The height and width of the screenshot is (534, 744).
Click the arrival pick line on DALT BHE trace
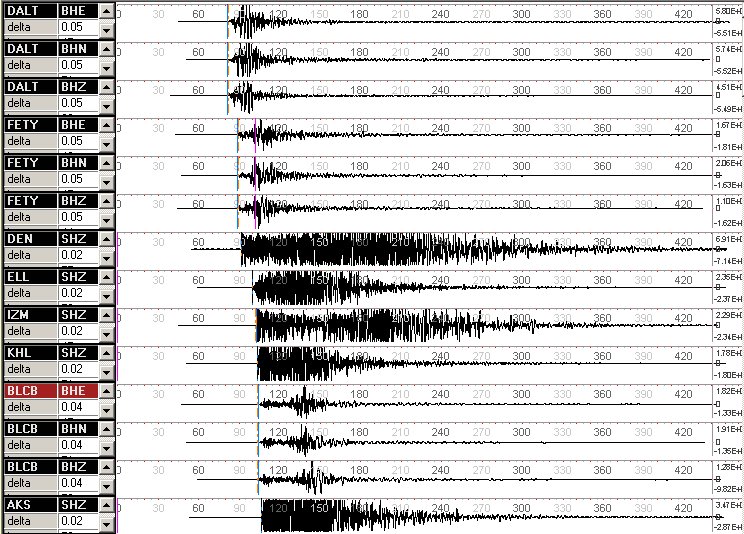point(228,22)
